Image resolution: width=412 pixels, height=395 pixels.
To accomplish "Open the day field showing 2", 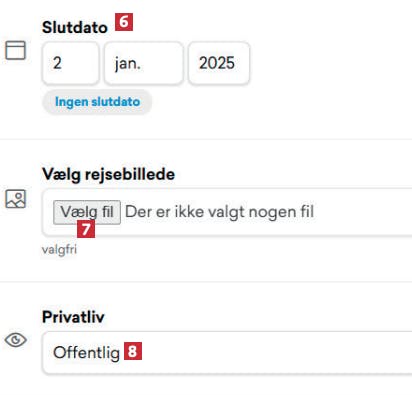I will (70, 63).
